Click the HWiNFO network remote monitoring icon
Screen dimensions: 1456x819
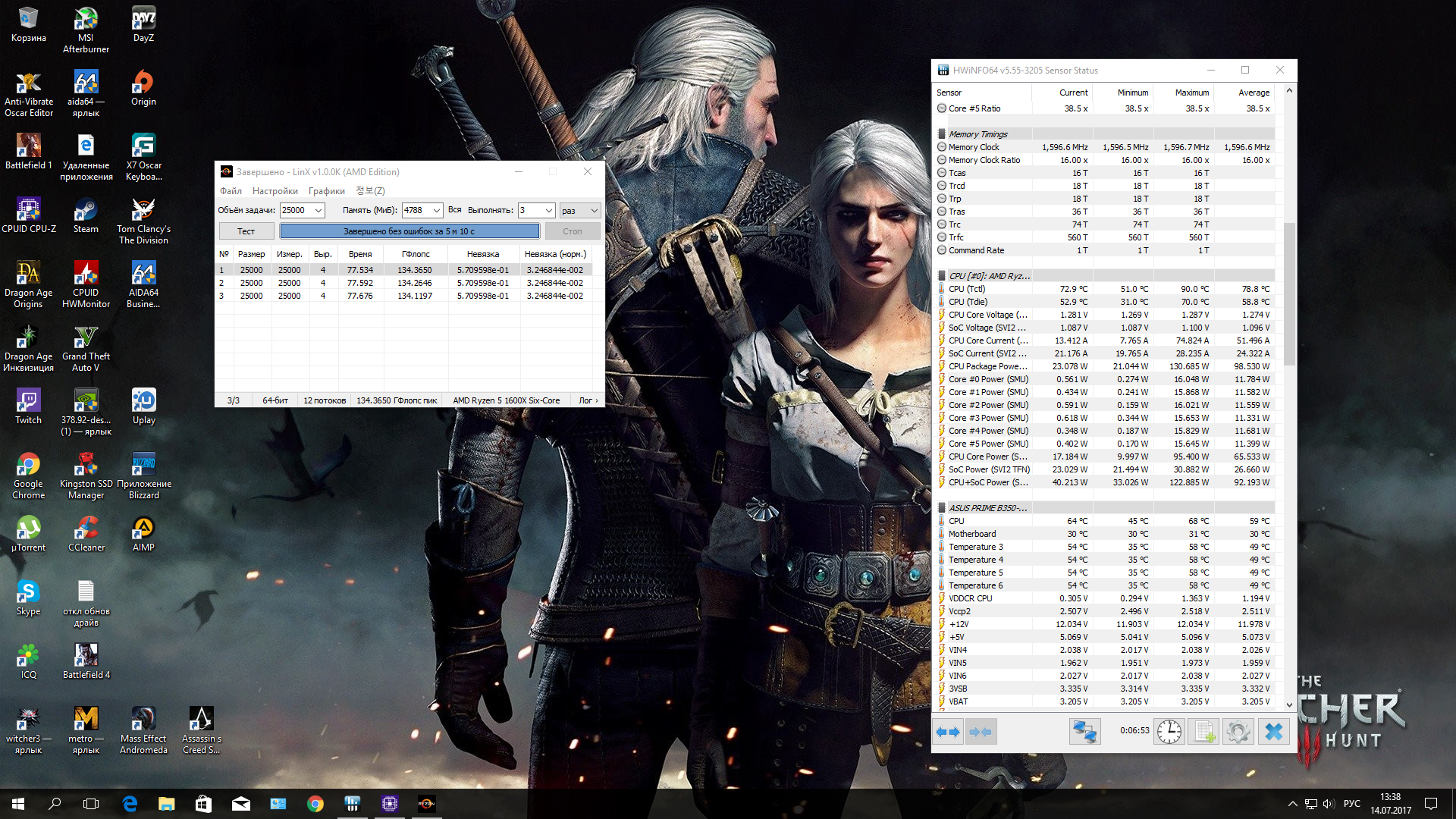pyautogui.click(x=1084, y=732)
